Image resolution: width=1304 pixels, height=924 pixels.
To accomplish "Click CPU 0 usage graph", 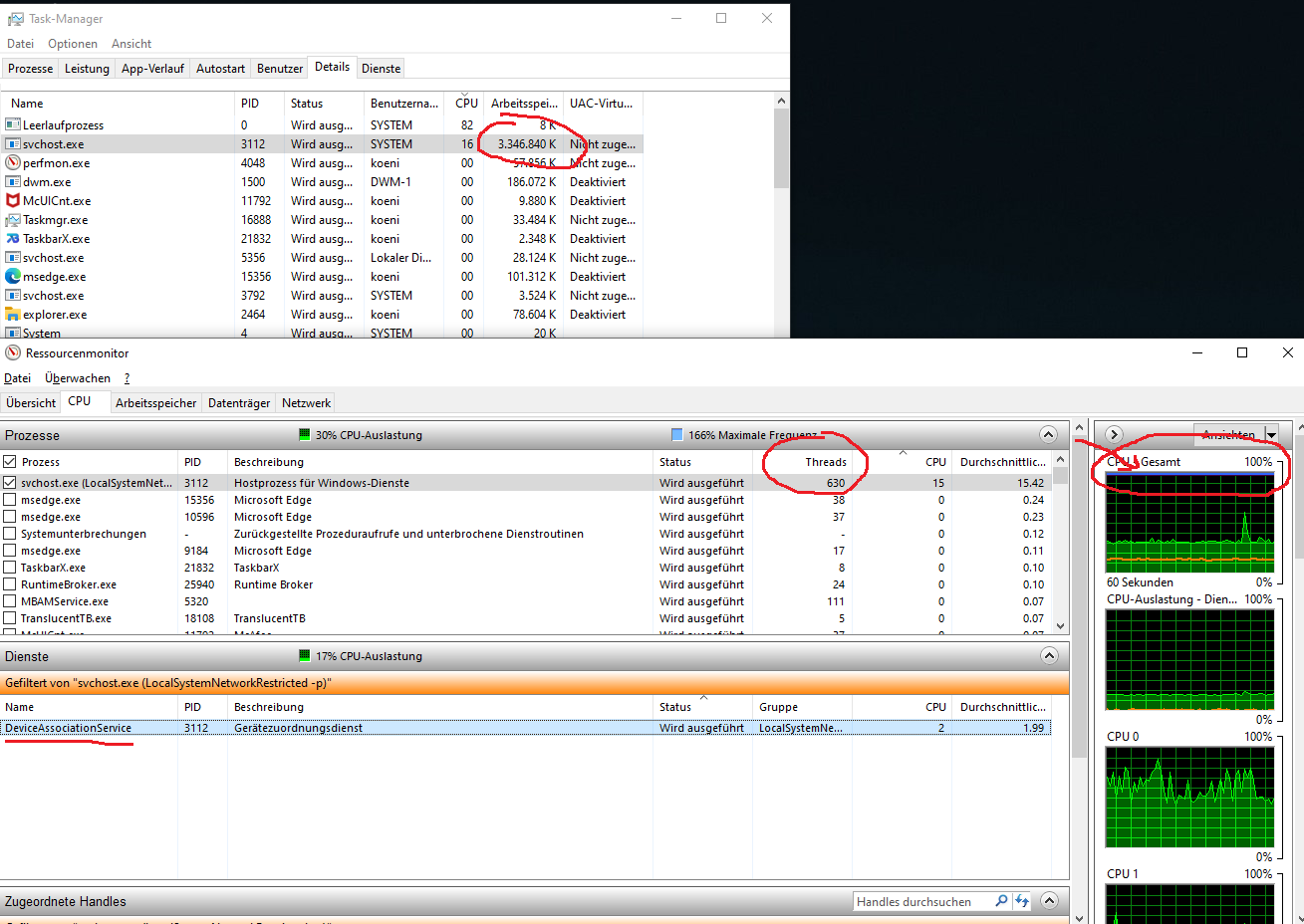I will pyautogui.click(x=1189, y=797).
